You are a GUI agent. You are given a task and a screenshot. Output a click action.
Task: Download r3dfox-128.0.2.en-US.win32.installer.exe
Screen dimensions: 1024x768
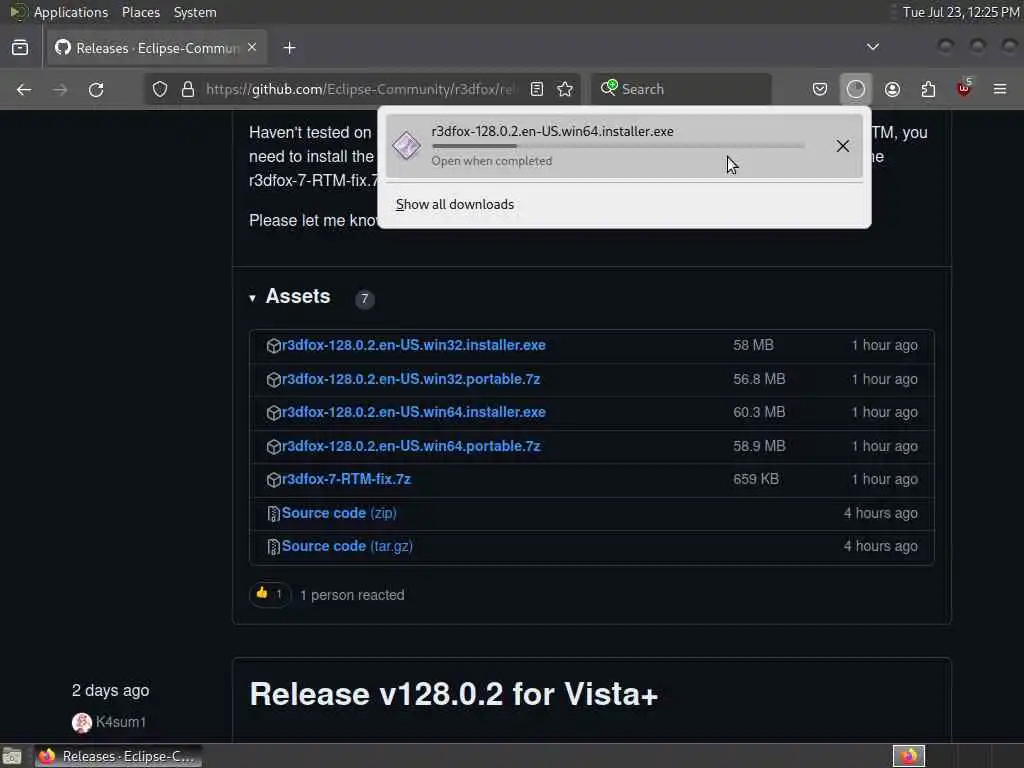point(413,345)
